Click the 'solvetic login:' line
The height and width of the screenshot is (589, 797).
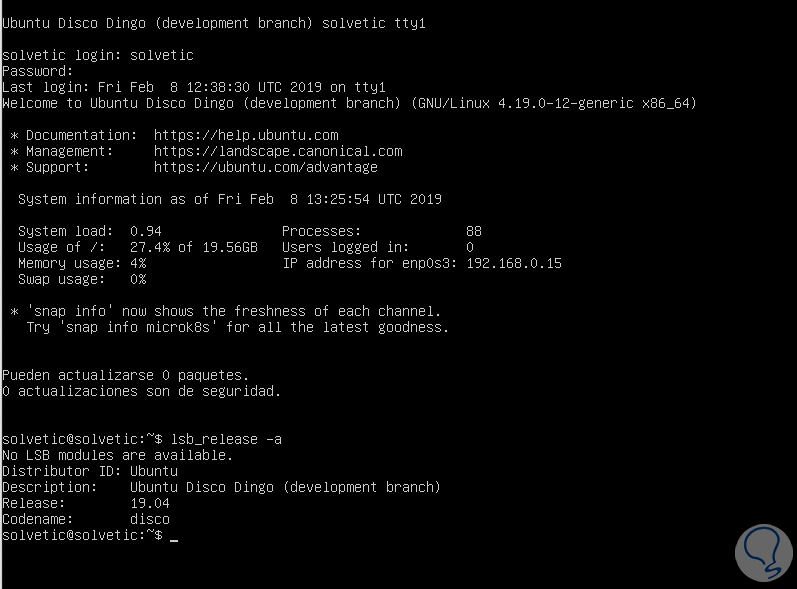pos(98,55)
